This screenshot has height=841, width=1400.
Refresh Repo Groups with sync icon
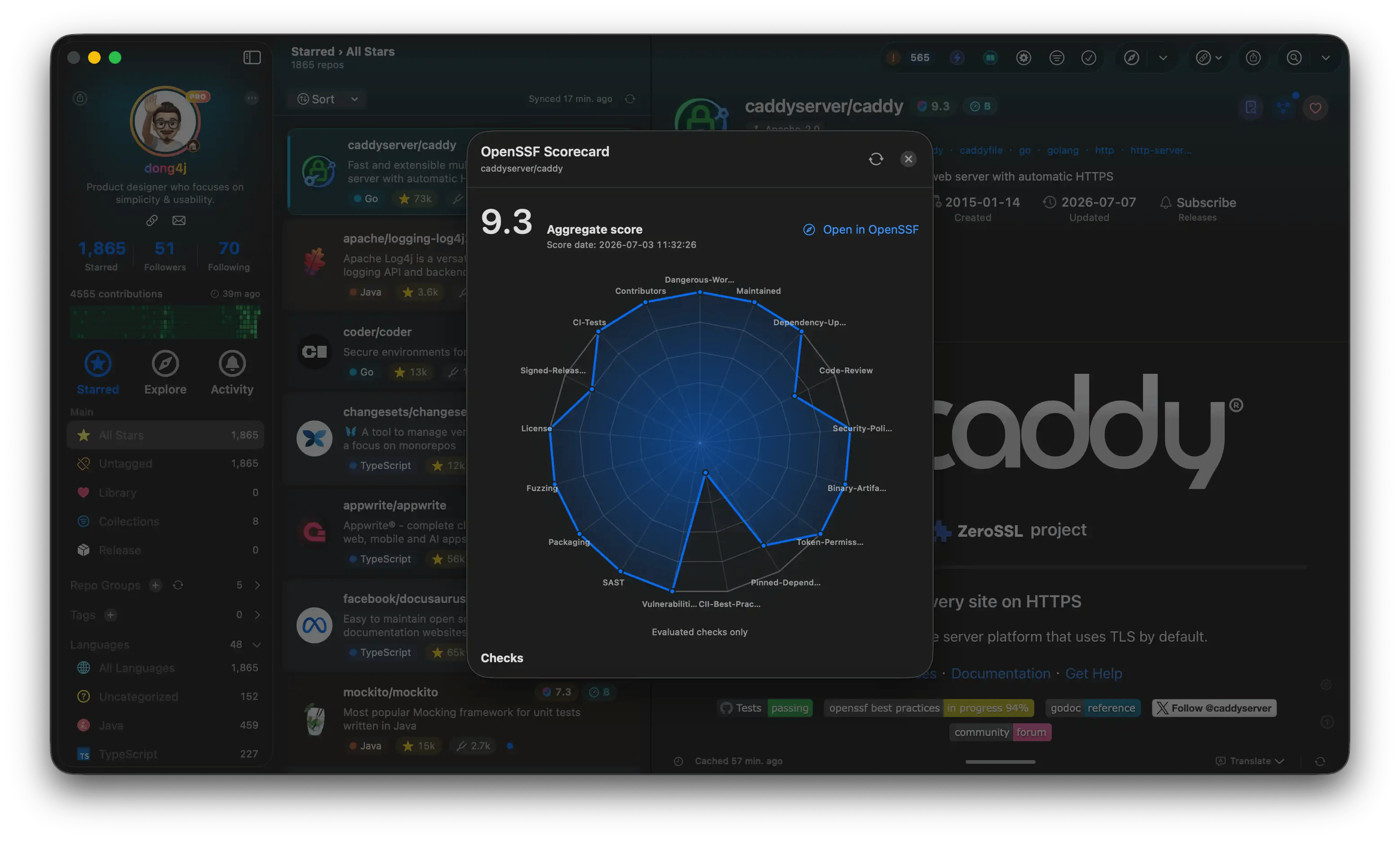click(x=178, y=585)
